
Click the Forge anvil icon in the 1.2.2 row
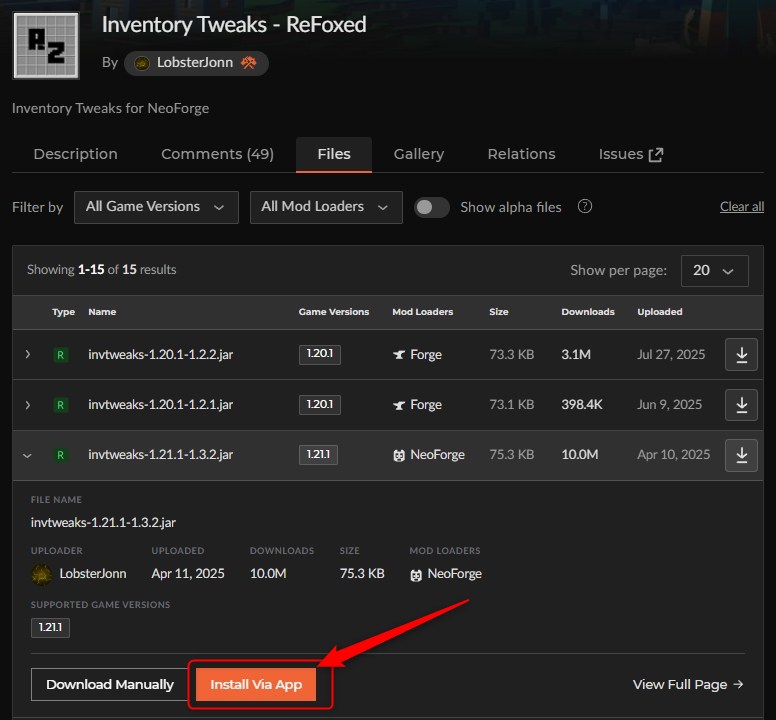(399, 355)
